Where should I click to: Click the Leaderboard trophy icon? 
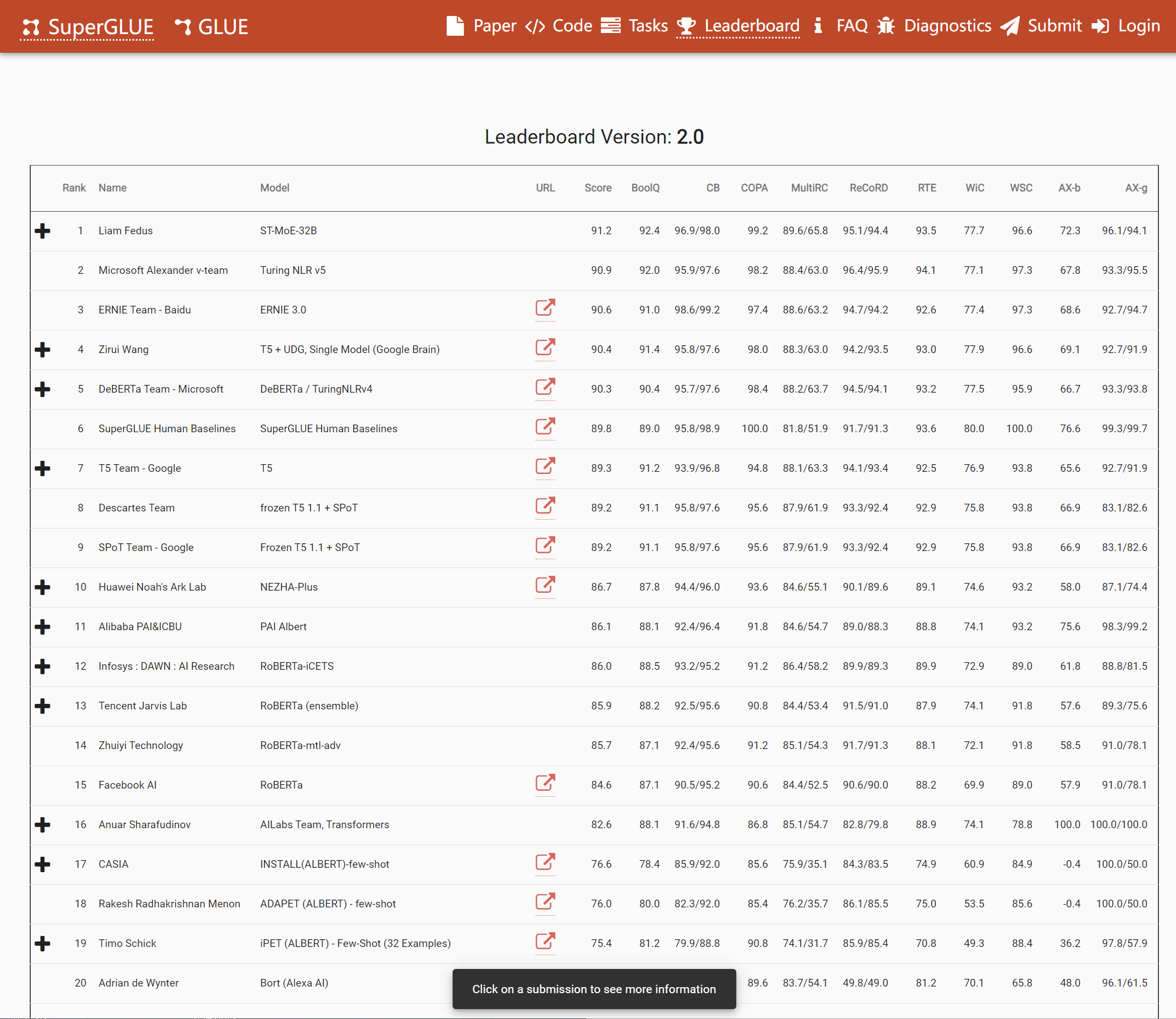(686, 26)
